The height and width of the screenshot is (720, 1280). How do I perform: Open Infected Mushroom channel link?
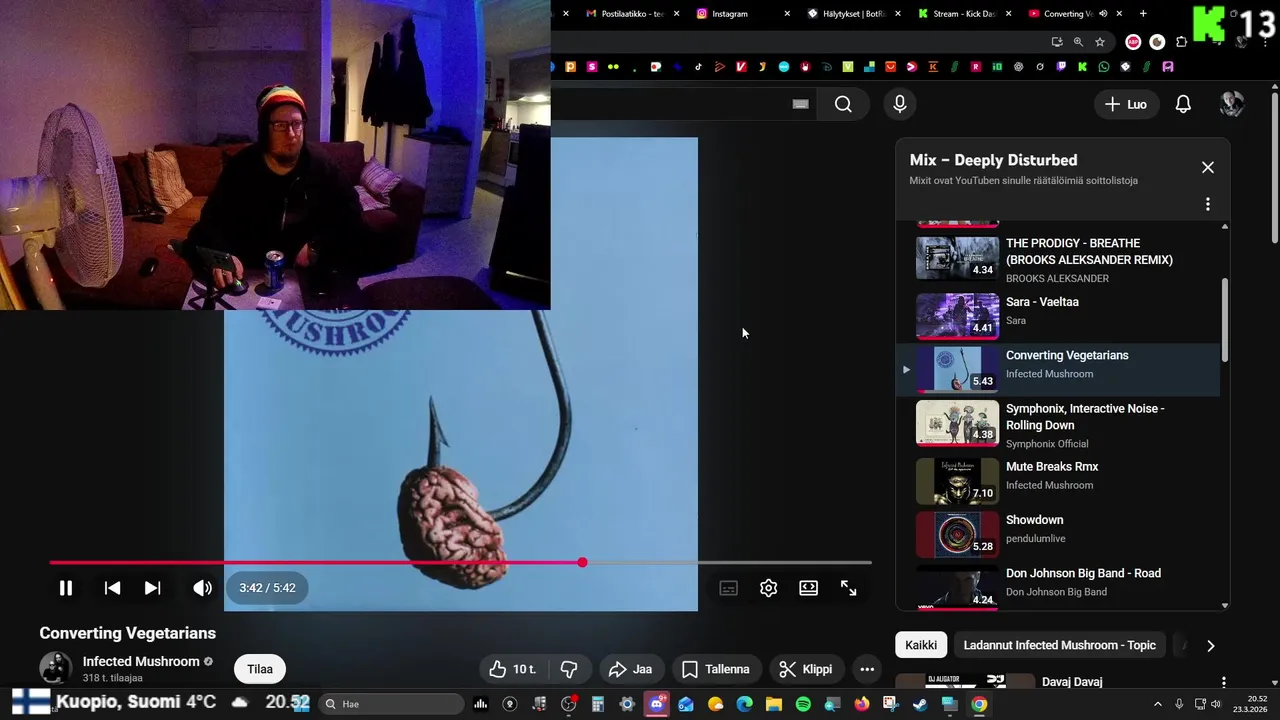141,661
